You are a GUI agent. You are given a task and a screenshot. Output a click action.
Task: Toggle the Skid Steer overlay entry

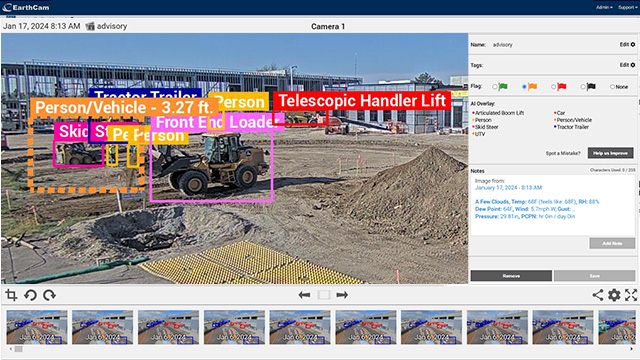click(x=485, y=127)
